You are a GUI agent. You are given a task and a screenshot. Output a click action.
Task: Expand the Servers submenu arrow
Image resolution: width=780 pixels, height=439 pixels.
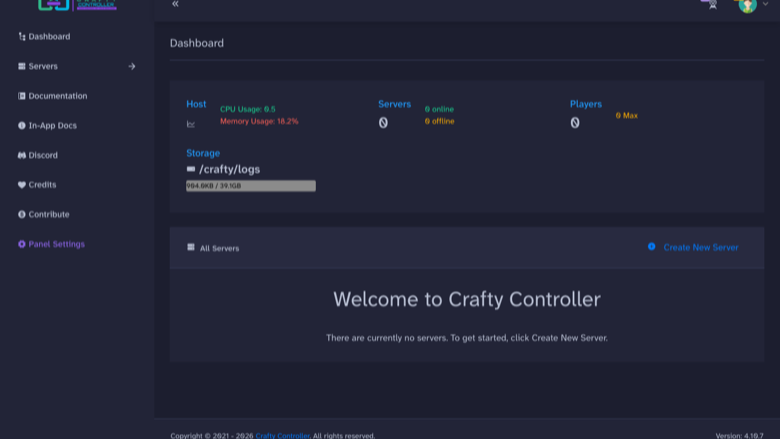click(132, 66)
